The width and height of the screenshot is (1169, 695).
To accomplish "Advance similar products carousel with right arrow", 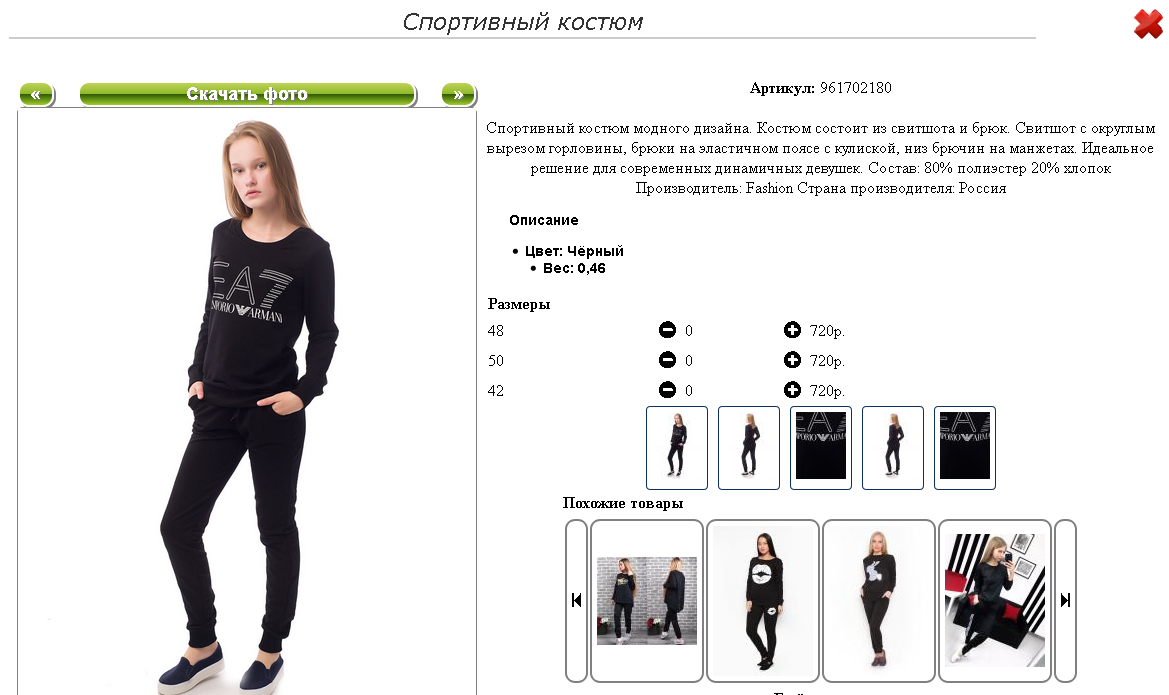I will point(1065,600).
